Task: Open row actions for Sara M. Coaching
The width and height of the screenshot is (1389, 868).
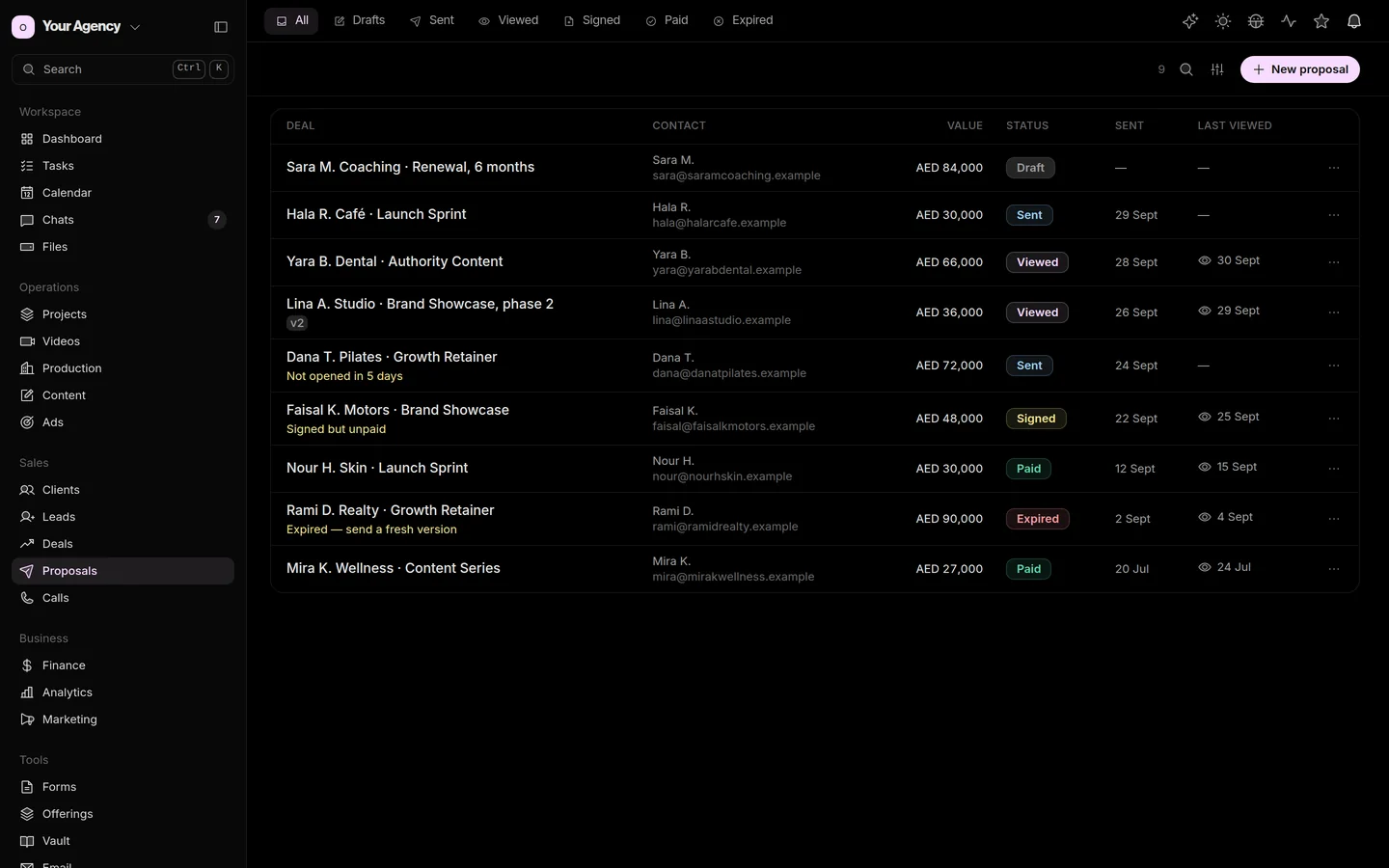Action: 1334,168
